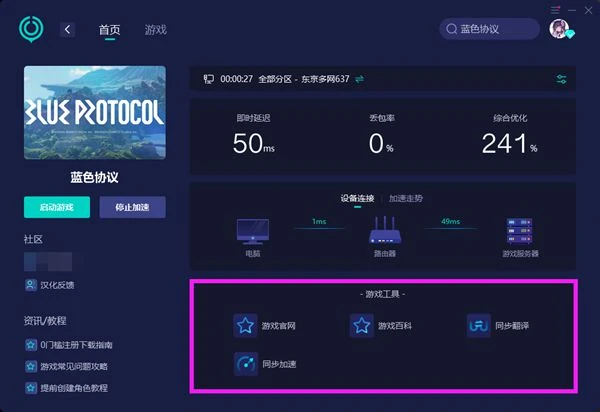Open 提前创建角色教程 guide

[74, 388]
